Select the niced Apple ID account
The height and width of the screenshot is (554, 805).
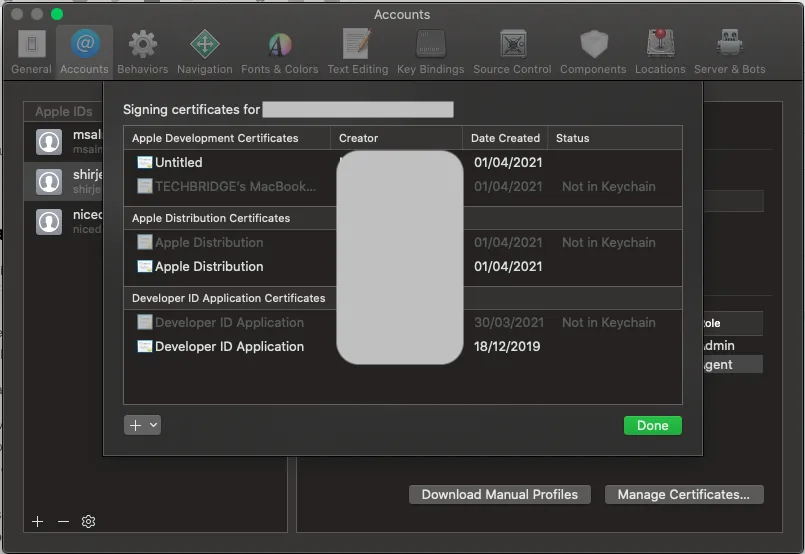[64, 222]
